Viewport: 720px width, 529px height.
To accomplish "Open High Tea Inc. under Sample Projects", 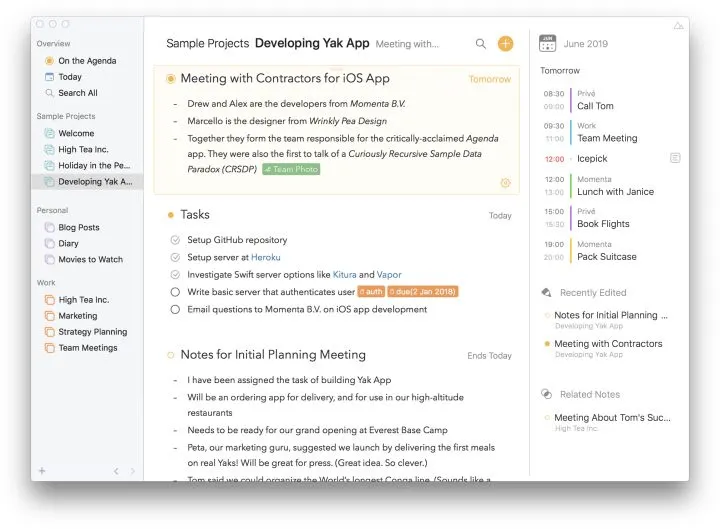I will [76, 149].
